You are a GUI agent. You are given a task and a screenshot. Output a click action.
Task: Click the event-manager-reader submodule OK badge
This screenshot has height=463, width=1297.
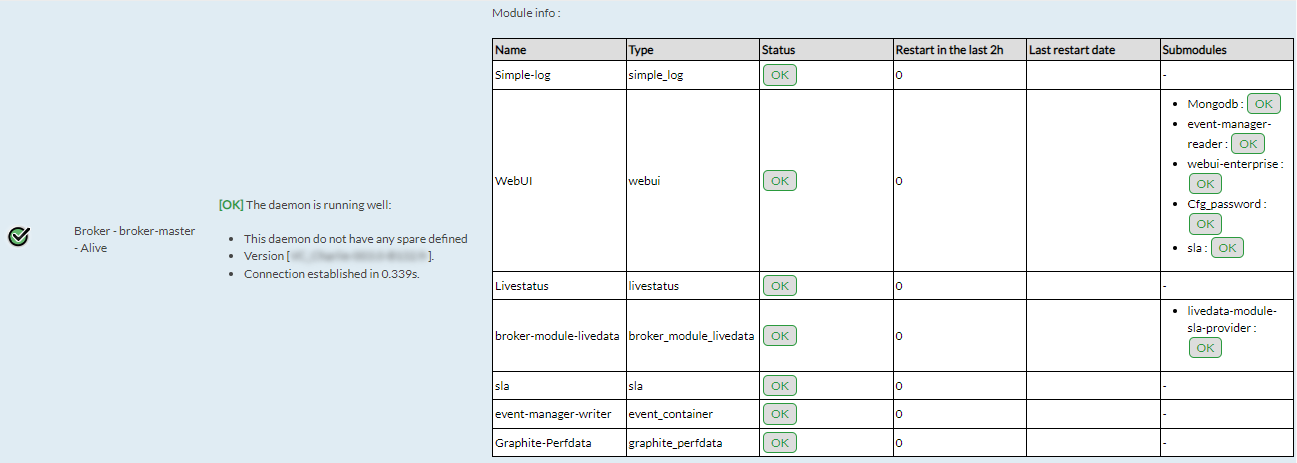tap(1247, 144)
